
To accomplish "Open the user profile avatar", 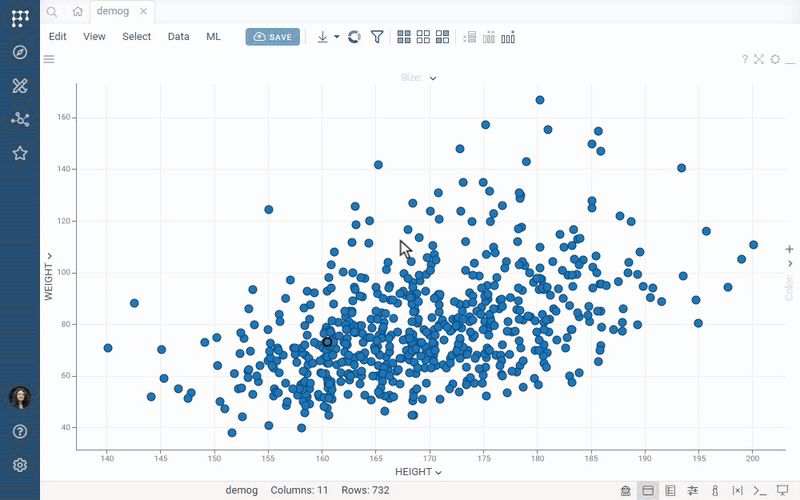I will point(20,397).
